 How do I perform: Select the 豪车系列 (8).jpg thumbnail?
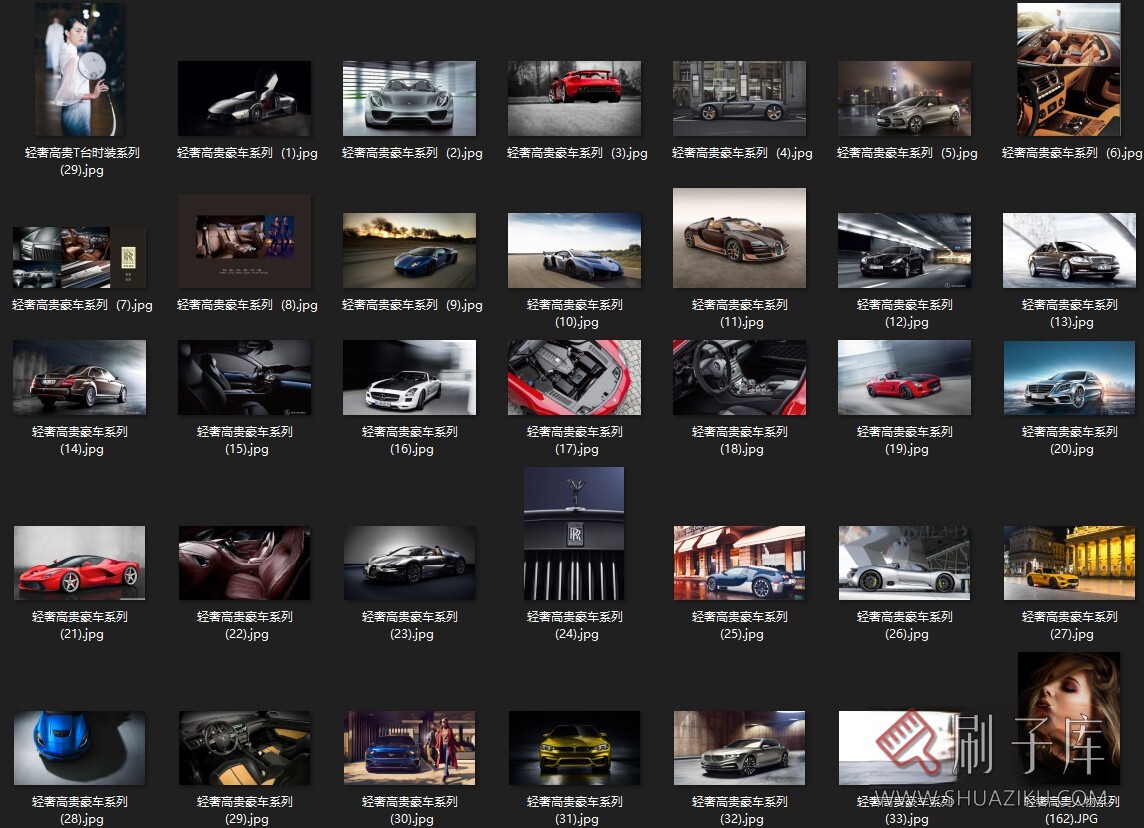[244, 240]
